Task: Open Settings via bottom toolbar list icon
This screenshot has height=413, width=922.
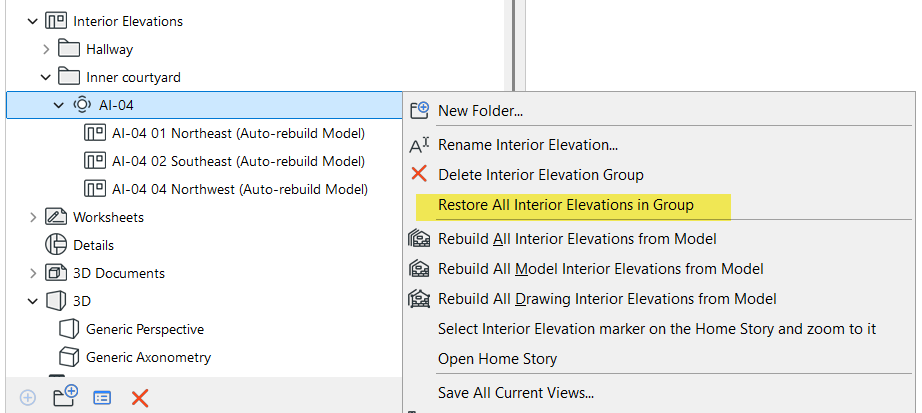Action: pos(102,398)
